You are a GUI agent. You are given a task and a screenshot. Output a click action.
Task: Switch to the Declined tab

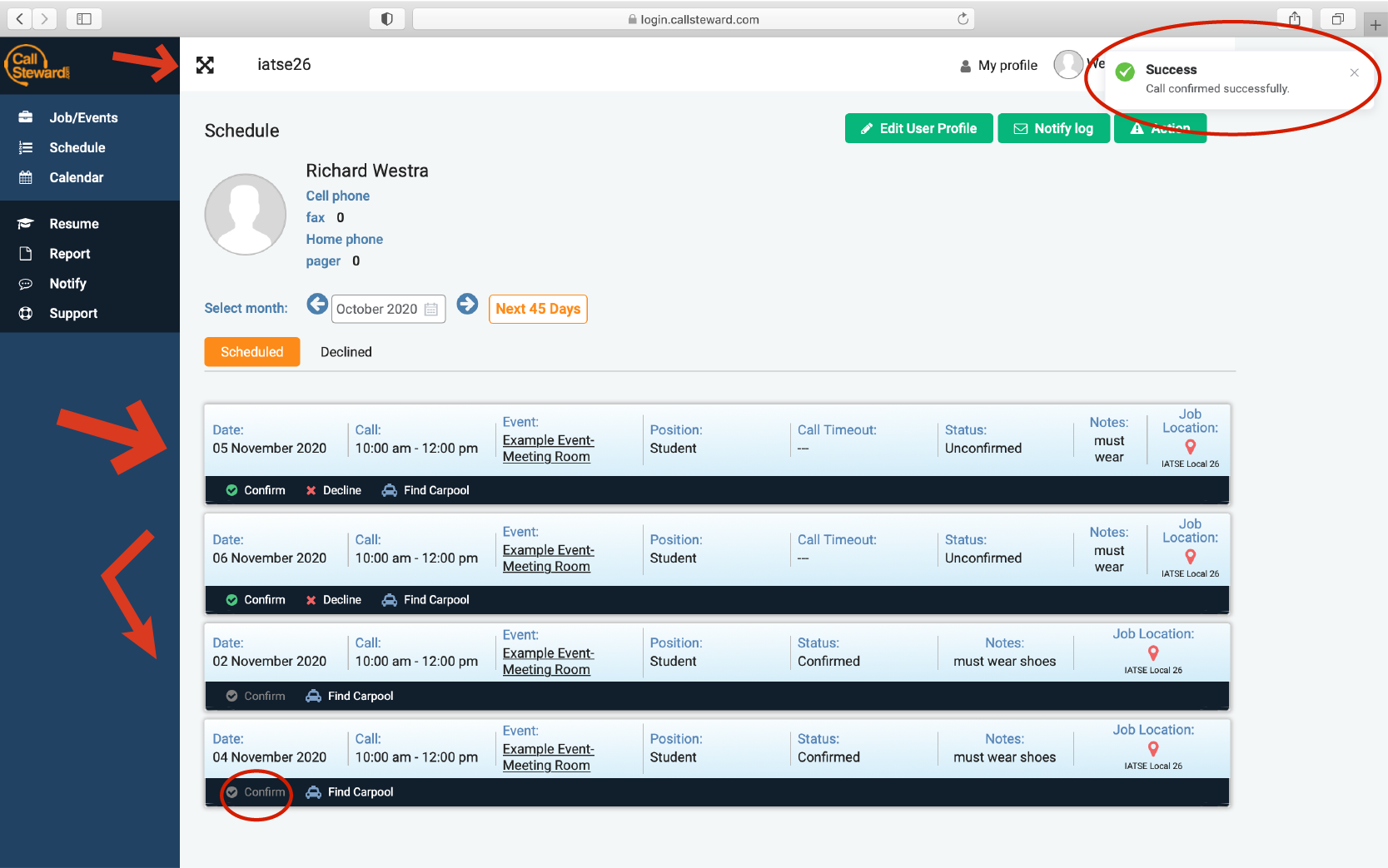(x=346, y=352)
